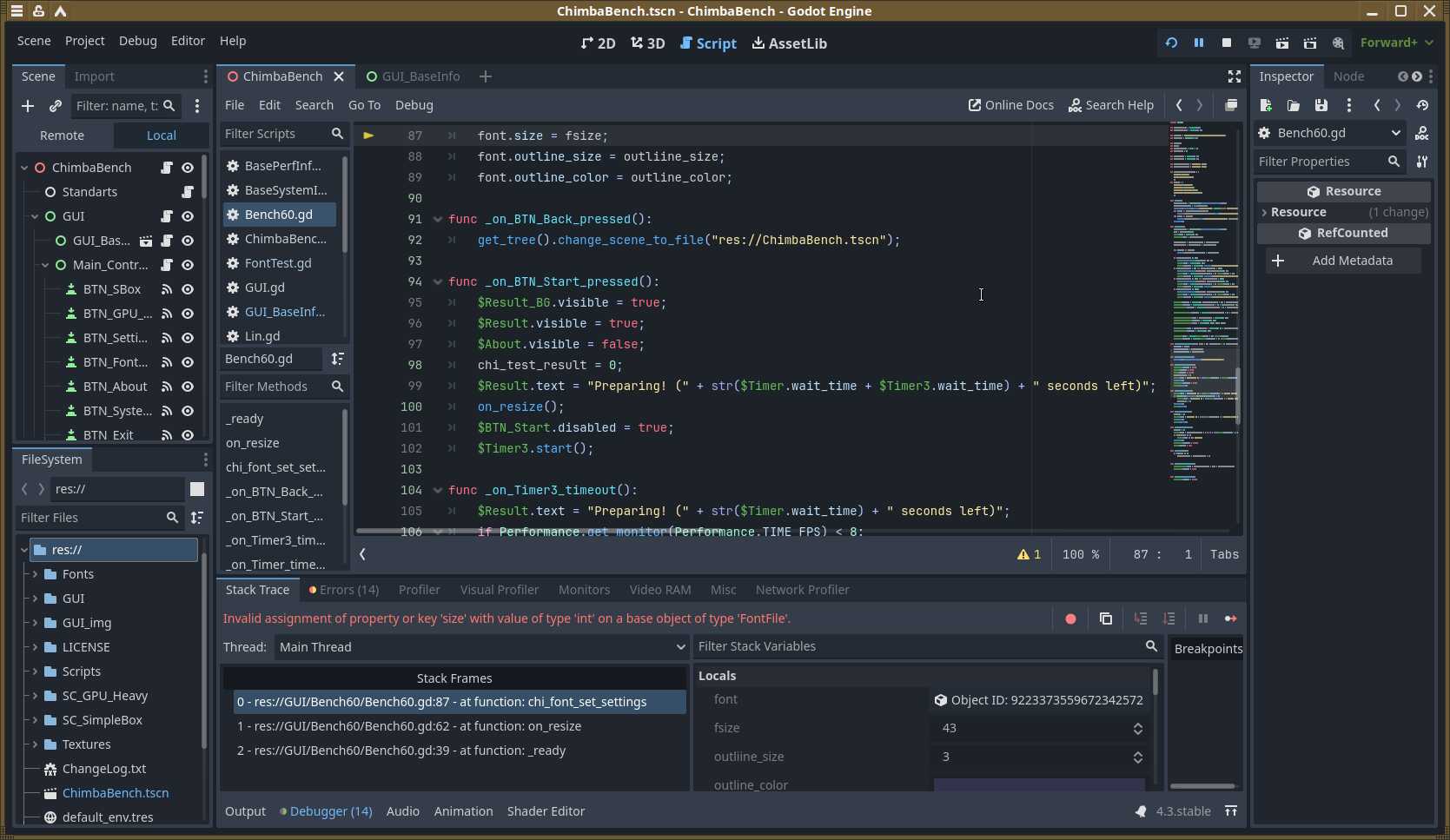The width and height of the screenshot is (1450, 840).
Task: Toggle visibility of BTN_SBox node
Action: (x=188, y=289)
